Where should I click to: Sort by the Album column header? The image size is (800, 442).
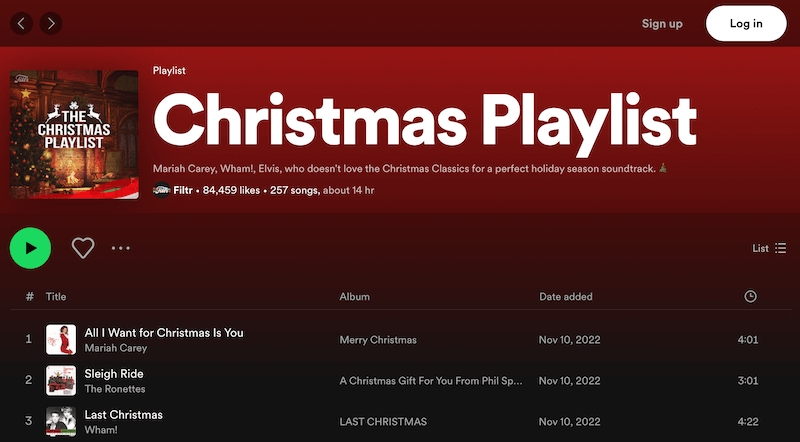[x=355, y=297]
